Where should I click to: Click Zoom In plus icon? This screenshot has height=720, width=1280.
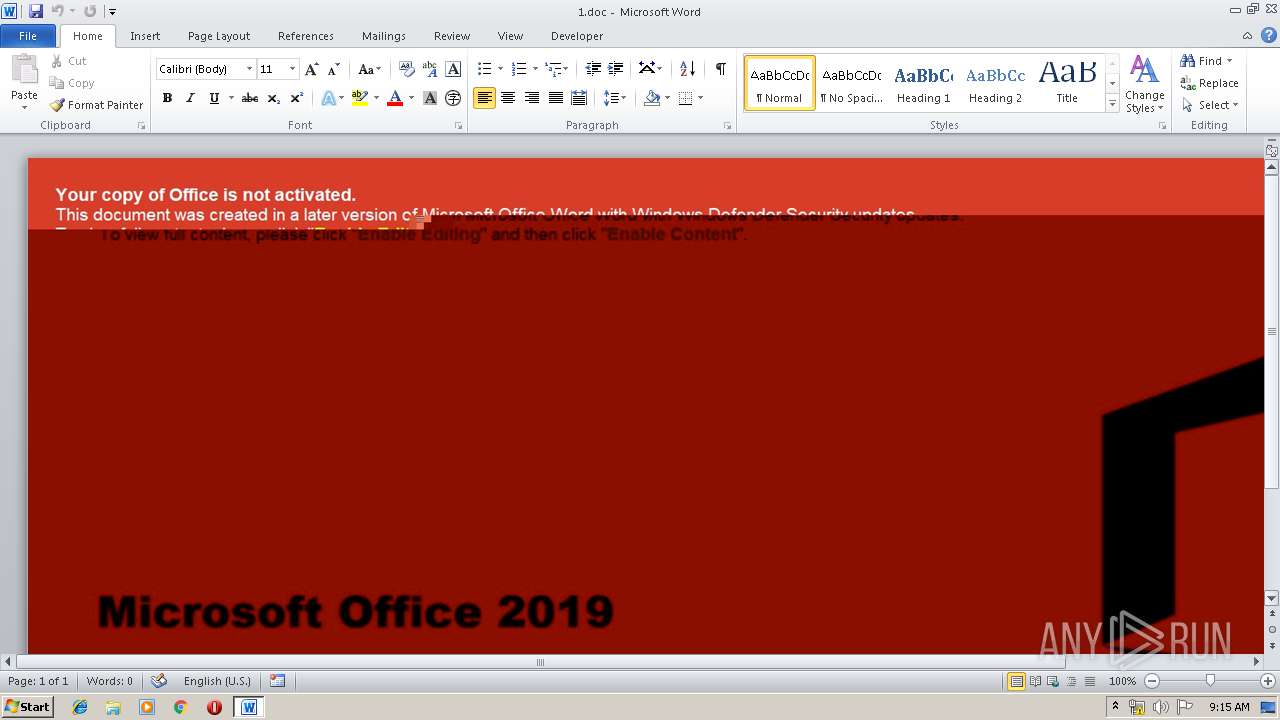pyautogui.click(x=1268, y=681)
